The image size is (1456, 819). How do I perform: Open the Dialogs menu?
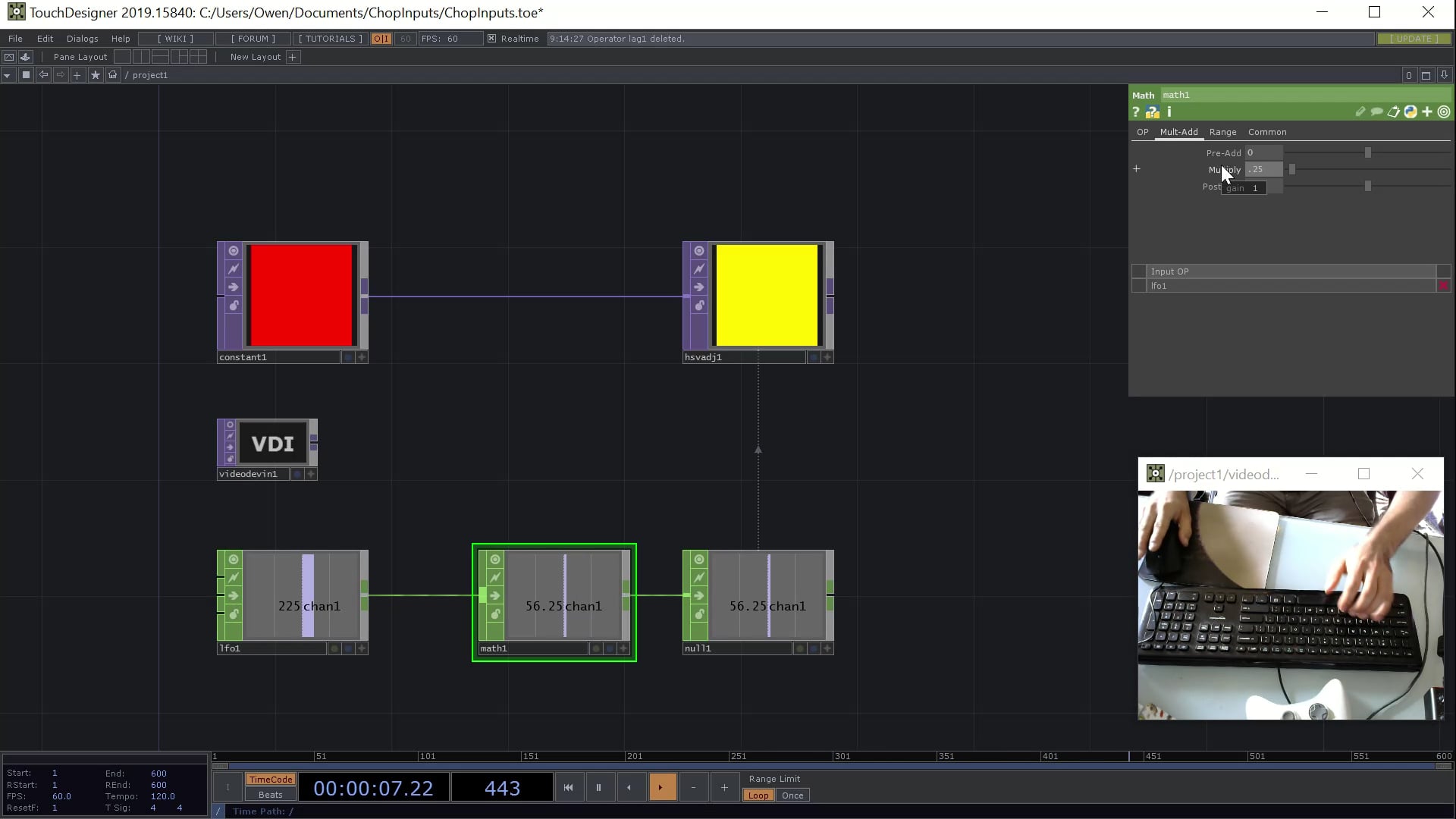click(x=82, y=38)
